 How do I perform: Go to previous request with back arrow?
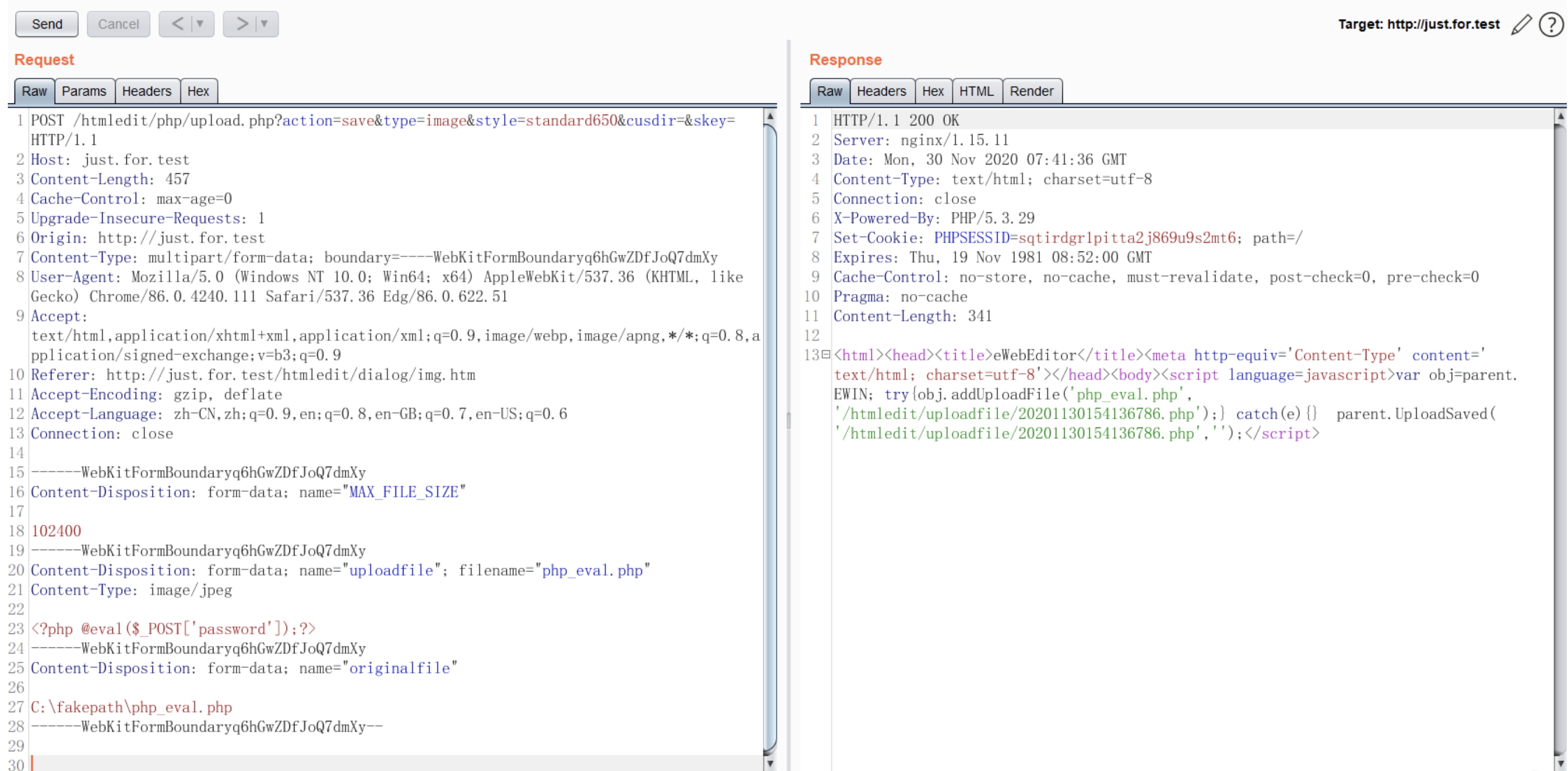pos(177,25)
